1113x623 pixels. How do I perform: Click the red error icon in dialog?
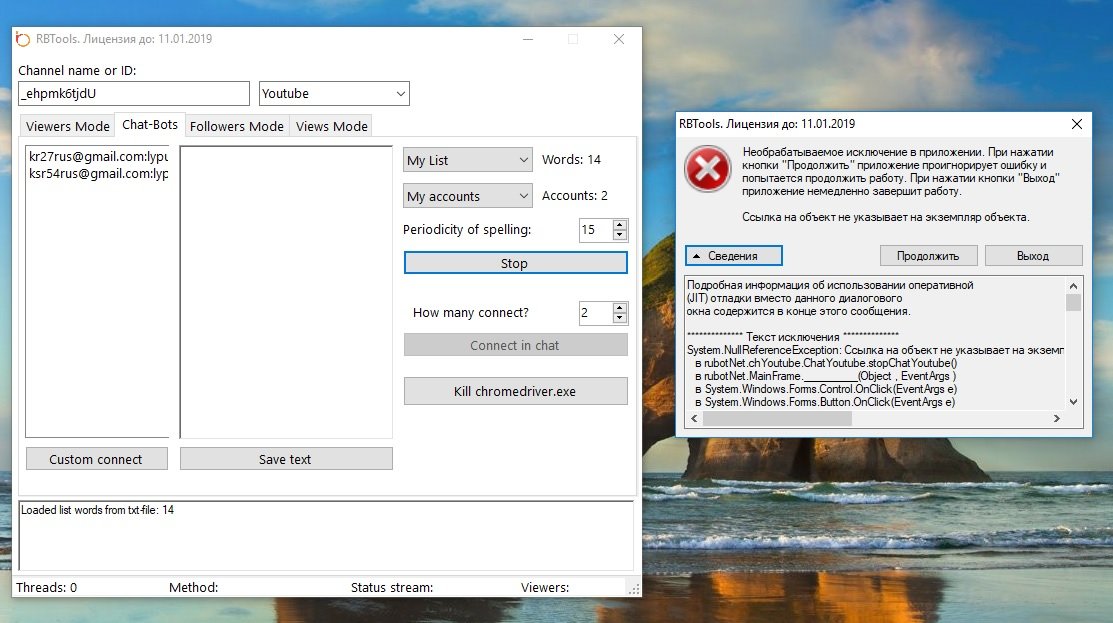pos(707,170)
